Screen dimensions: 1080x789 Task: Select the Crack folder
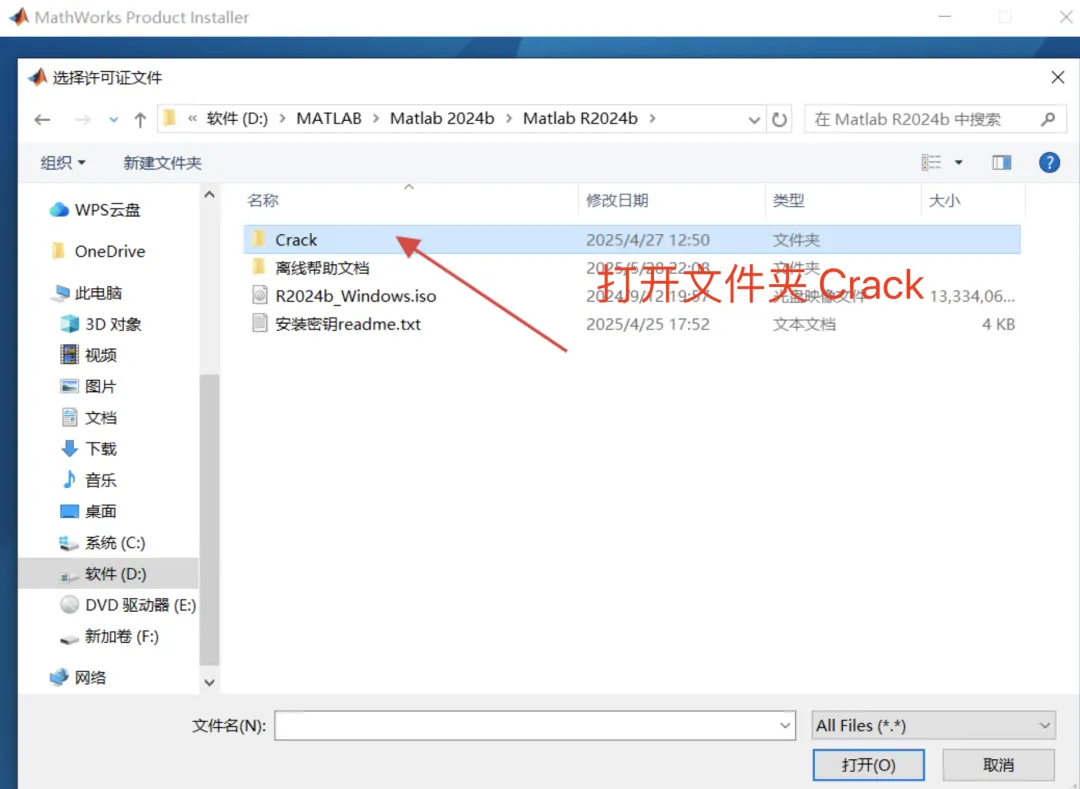coord(632,240)
